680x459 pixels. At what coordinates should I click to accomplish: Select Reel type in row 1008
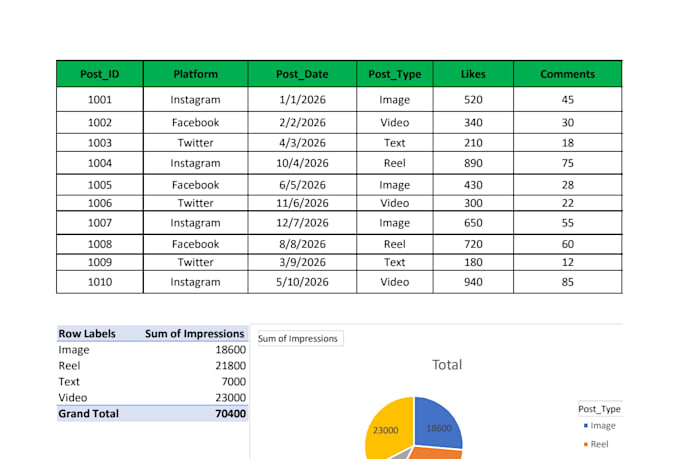coord(395,244)
